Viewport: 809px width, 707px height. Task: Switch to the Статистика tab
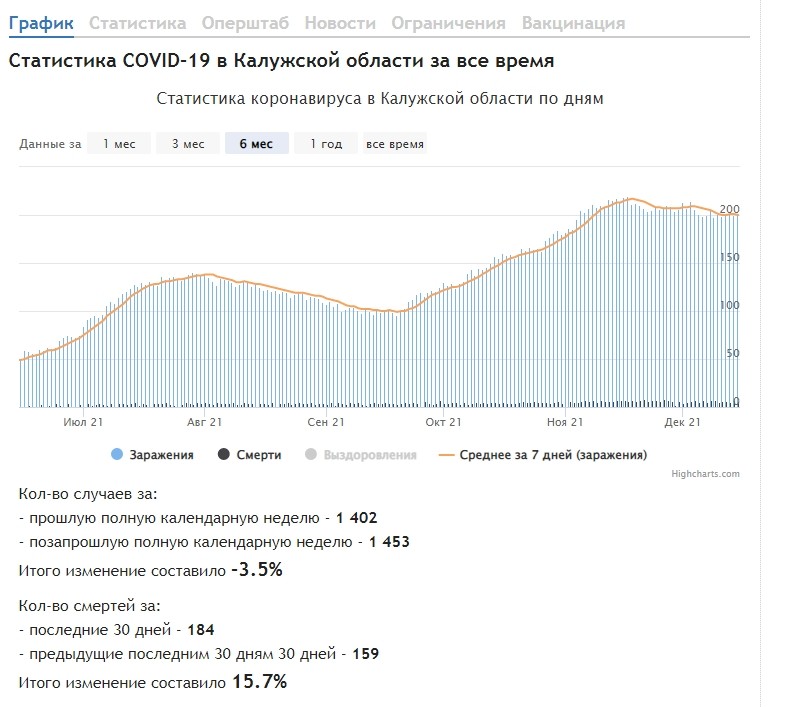coord(137,22)
